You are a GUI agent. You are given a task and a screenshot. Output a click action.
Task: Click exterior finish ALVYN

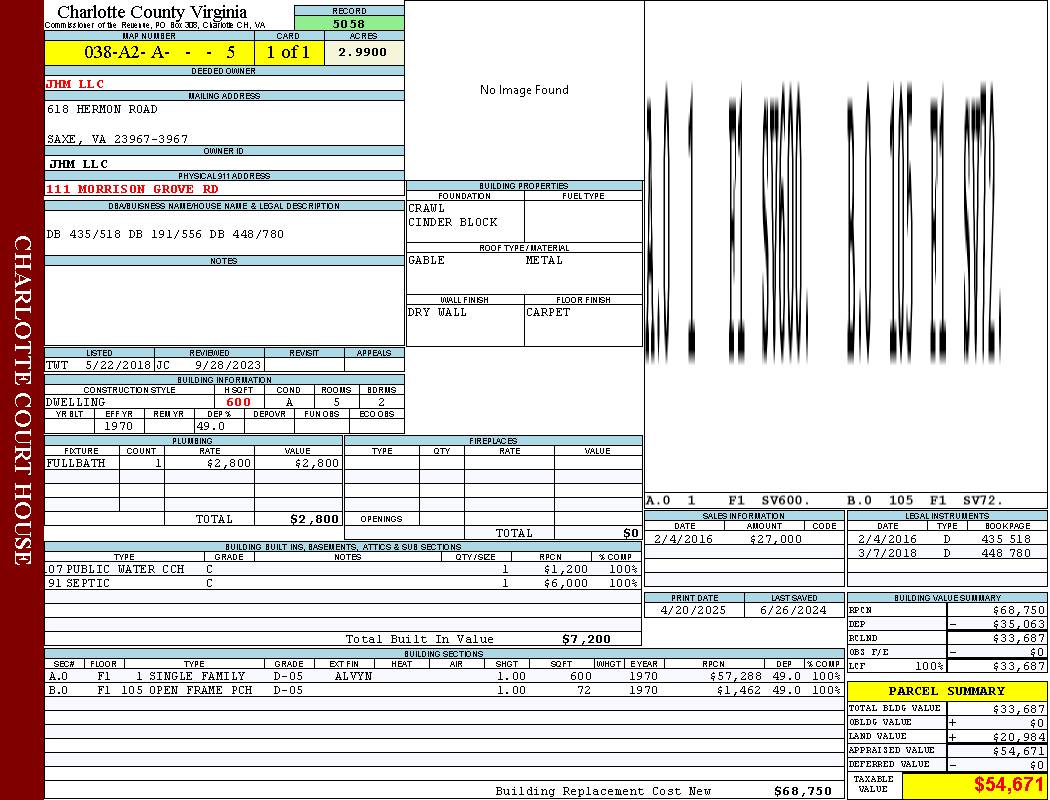coord(353,677)
